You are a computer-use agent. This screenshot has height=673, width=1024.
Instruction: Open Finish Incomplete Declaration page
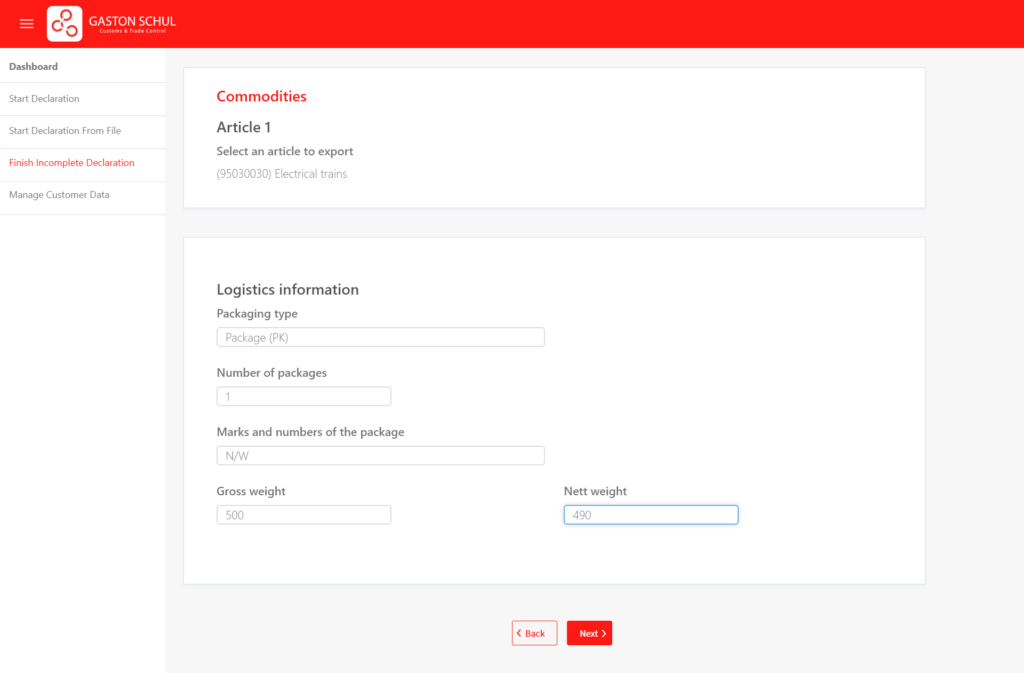pos(72,163)
